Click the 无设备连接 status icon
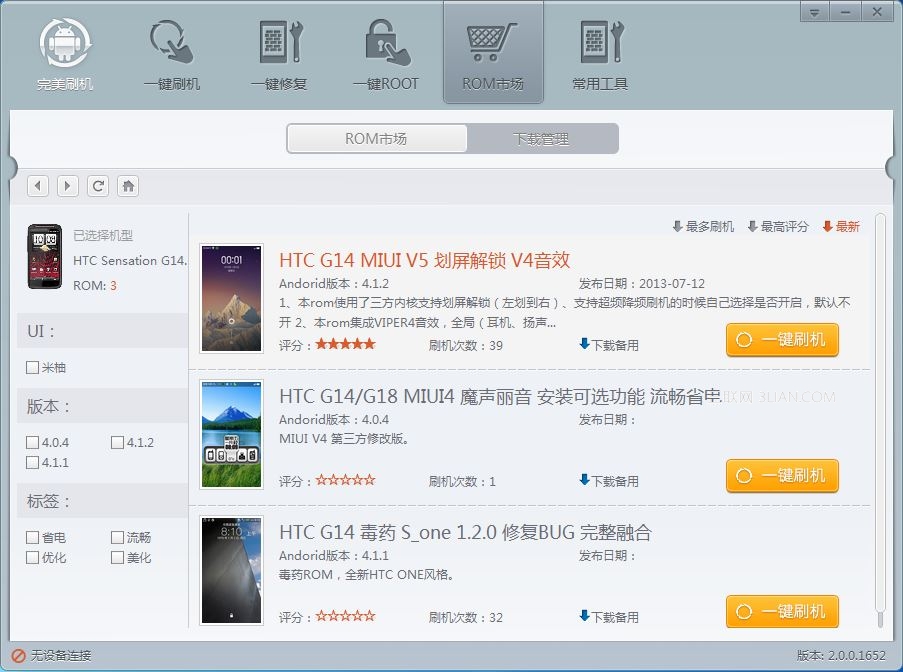Image resolution: width=903 pixels, height=672 pixels. 18,655
